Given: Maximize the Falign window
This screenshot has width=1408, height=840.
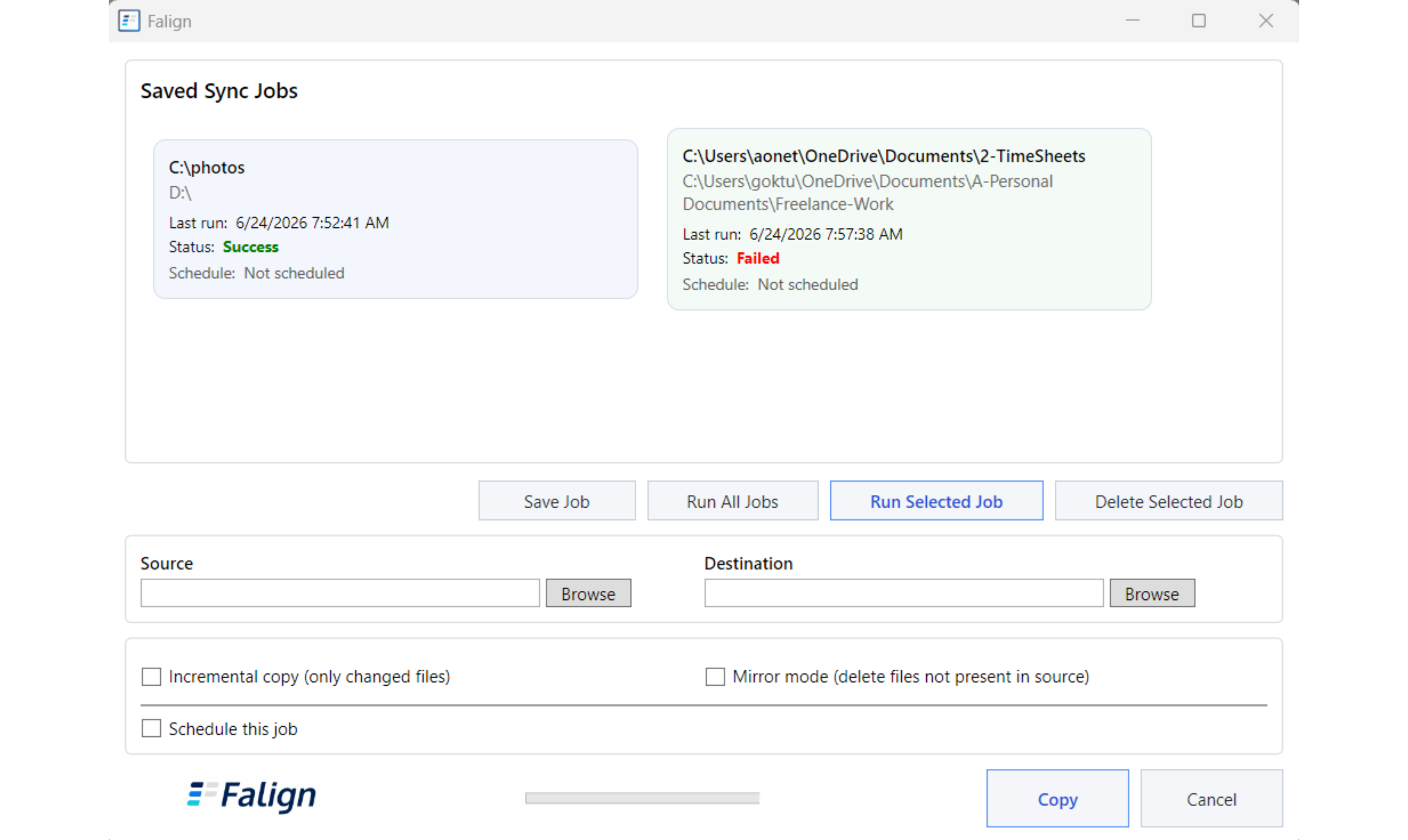Looking at the screenshot, I should pyautogui.click(x=1198, y=21).
